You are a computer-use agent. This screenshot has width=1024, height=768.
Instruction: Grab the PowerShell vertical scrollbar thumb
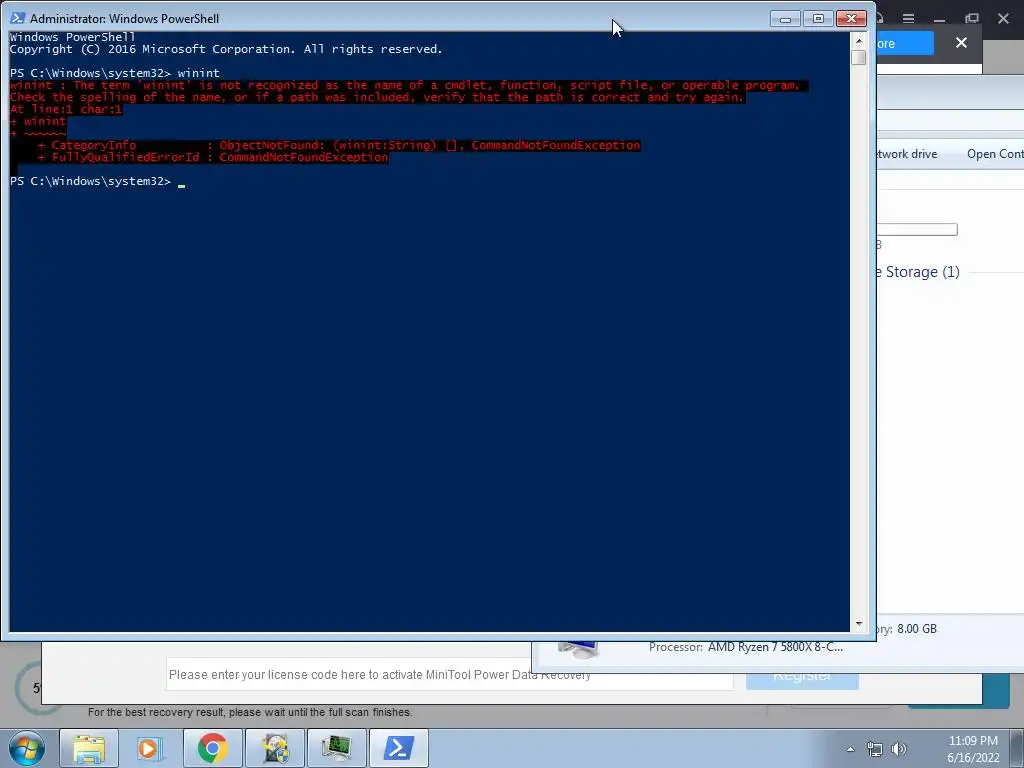tap(859, 57)
